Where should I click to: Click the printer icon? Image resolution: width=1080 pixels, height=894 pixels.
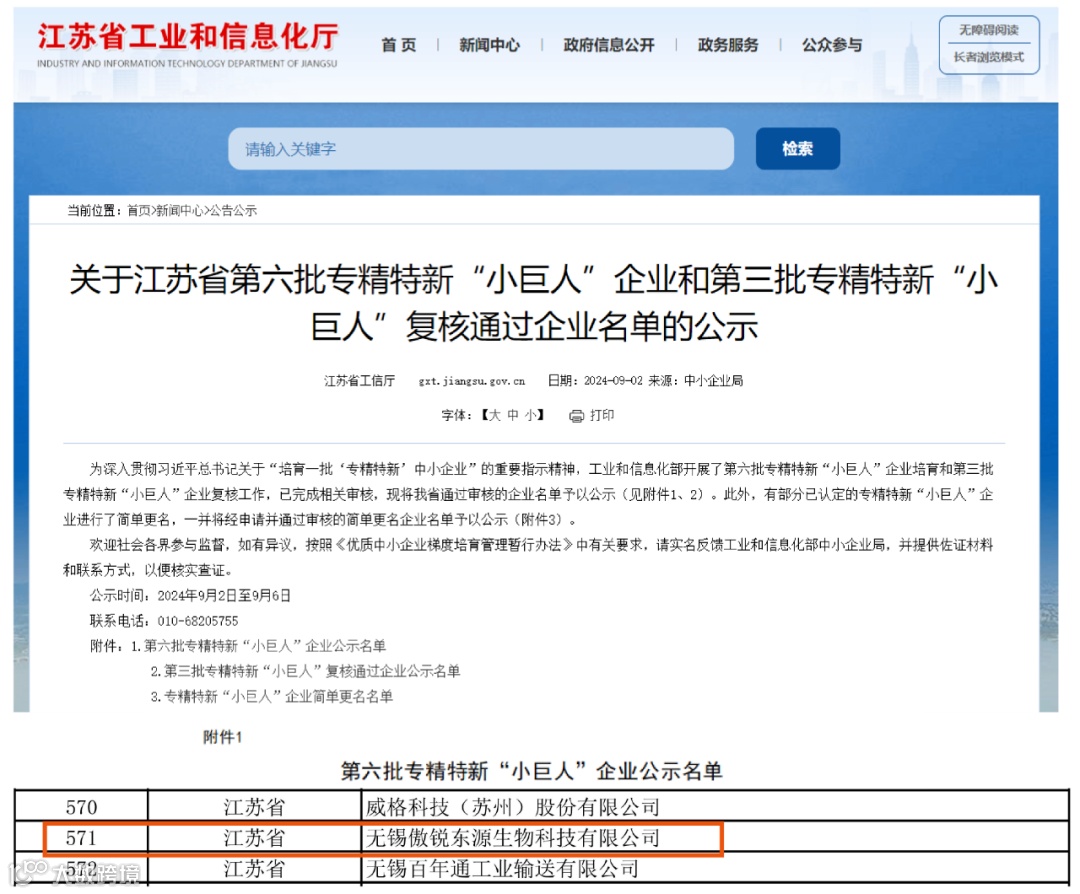pos(577,416)
